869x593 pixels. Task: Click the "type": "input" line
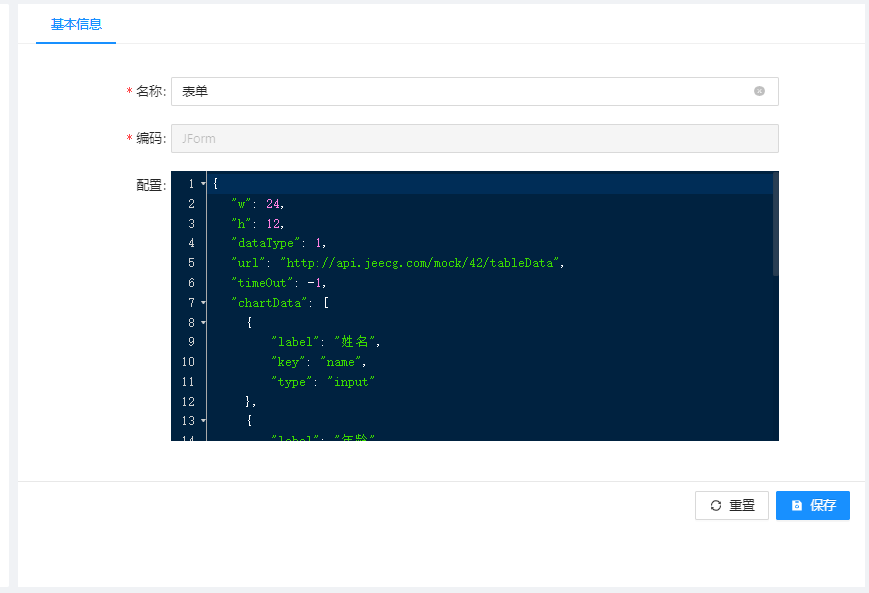[x=323, y=382]
